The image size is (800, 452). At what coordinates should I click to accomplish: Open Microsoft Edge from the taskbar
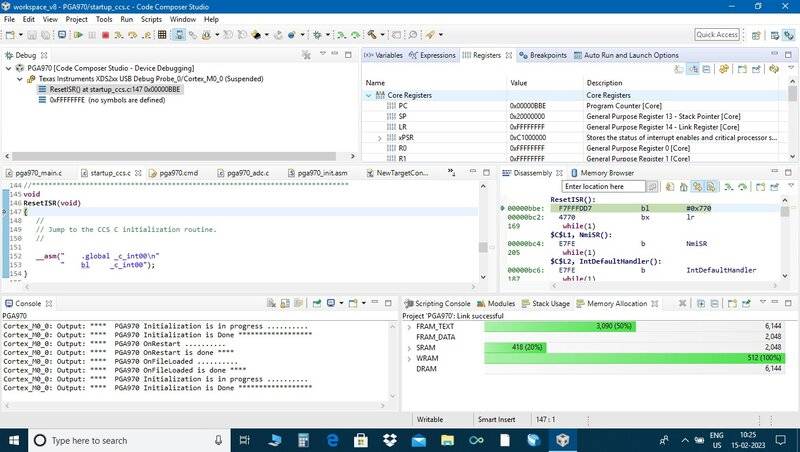coord(332,440)
